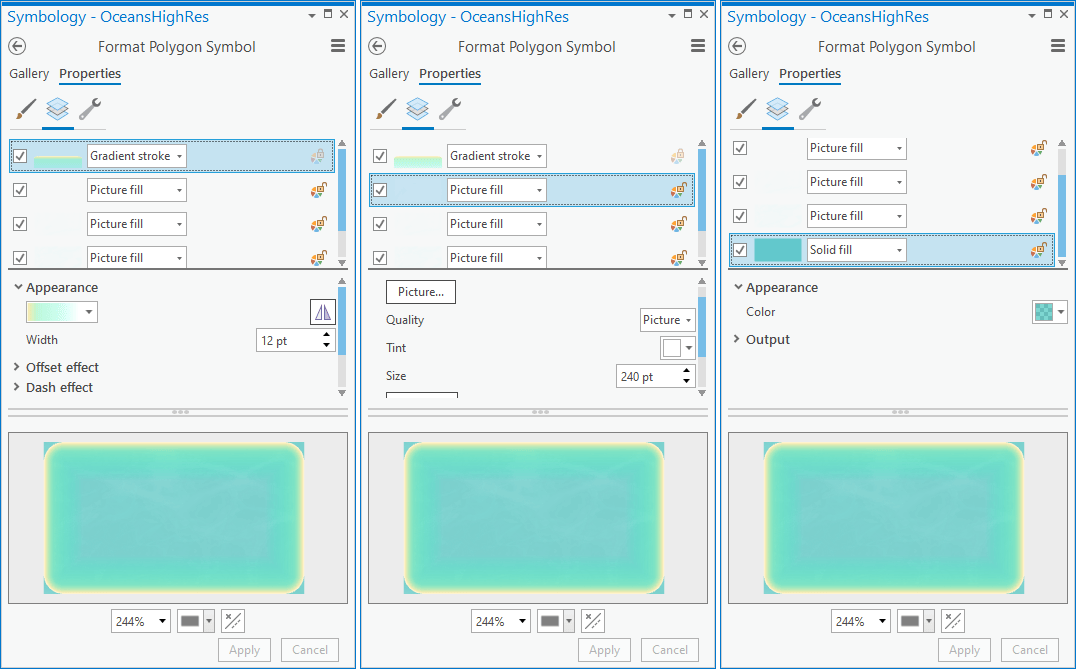Click the Gradient stroke lock icon in middle panel

click(677, 156)
